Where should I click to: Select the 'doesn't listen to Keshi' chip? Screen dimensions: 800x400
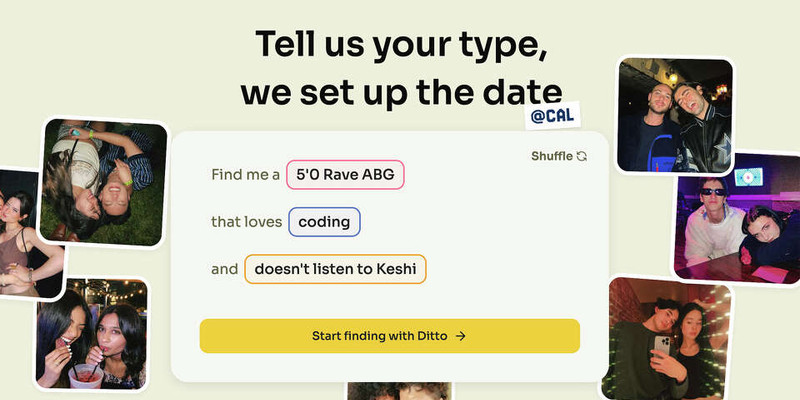pos(335,269)
